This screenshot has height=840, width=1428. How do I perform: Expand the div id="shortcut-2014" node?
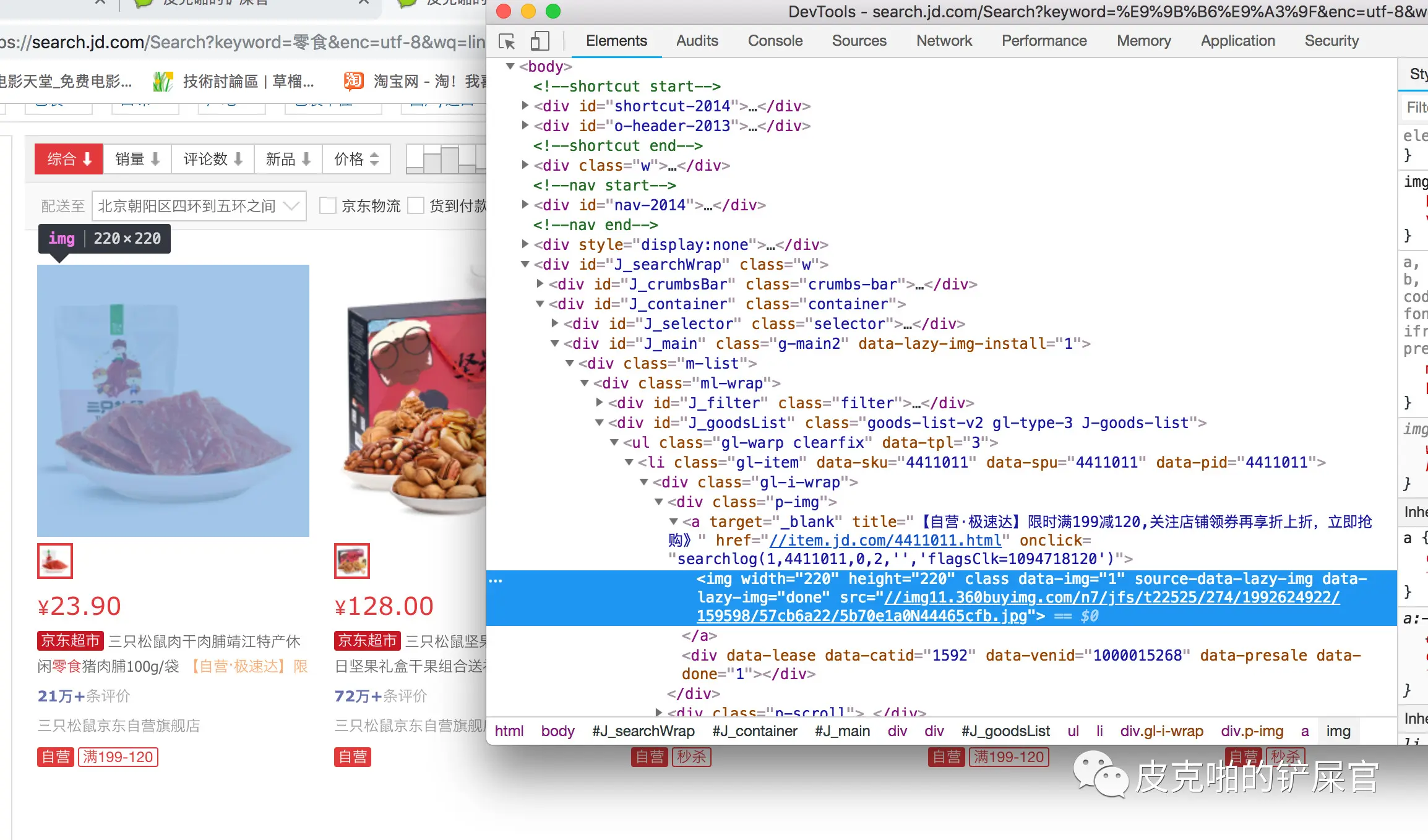(525, 106)
